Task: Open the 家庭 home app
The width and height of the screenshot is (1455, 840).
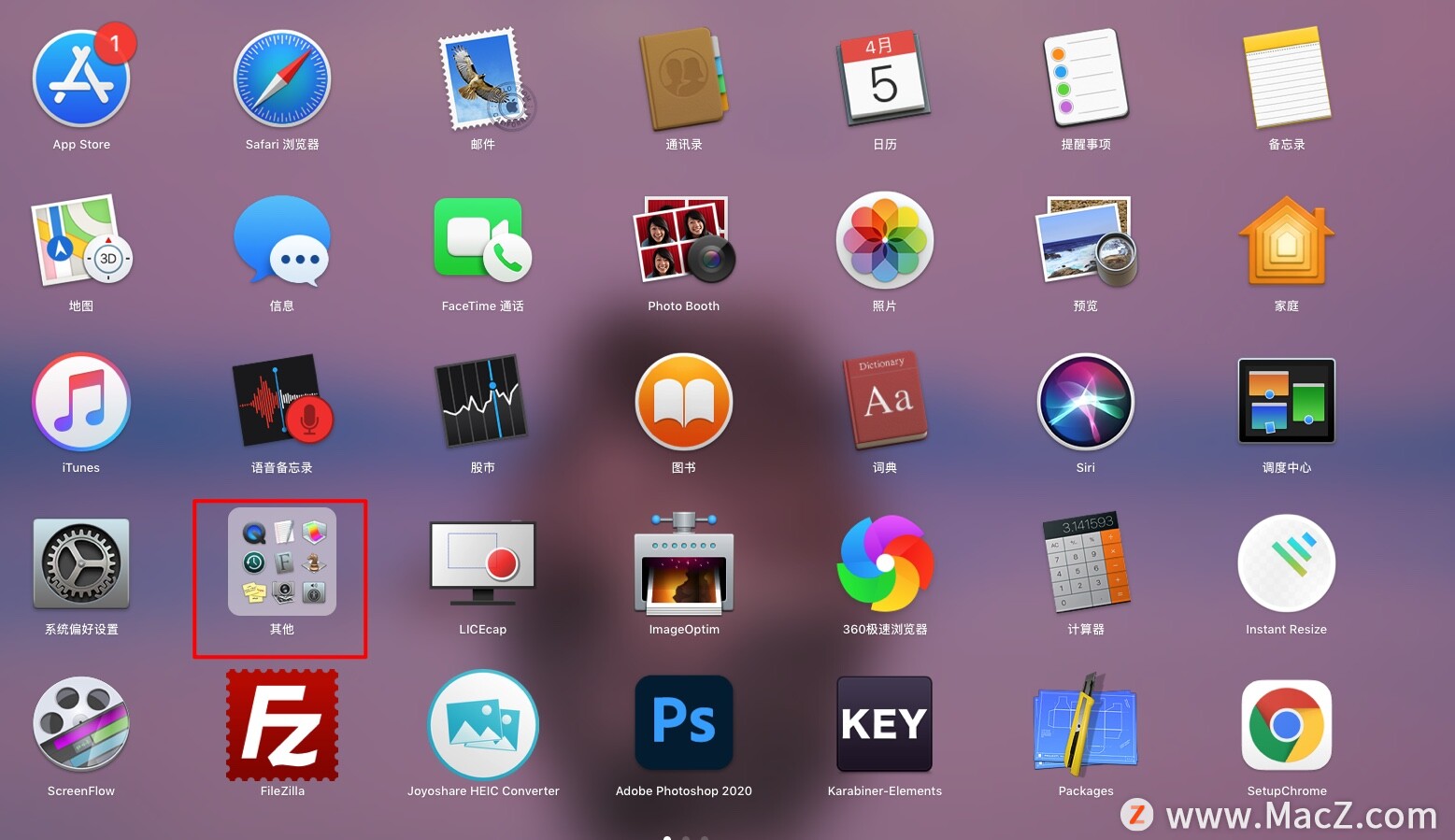Action: coord(1287,240)
